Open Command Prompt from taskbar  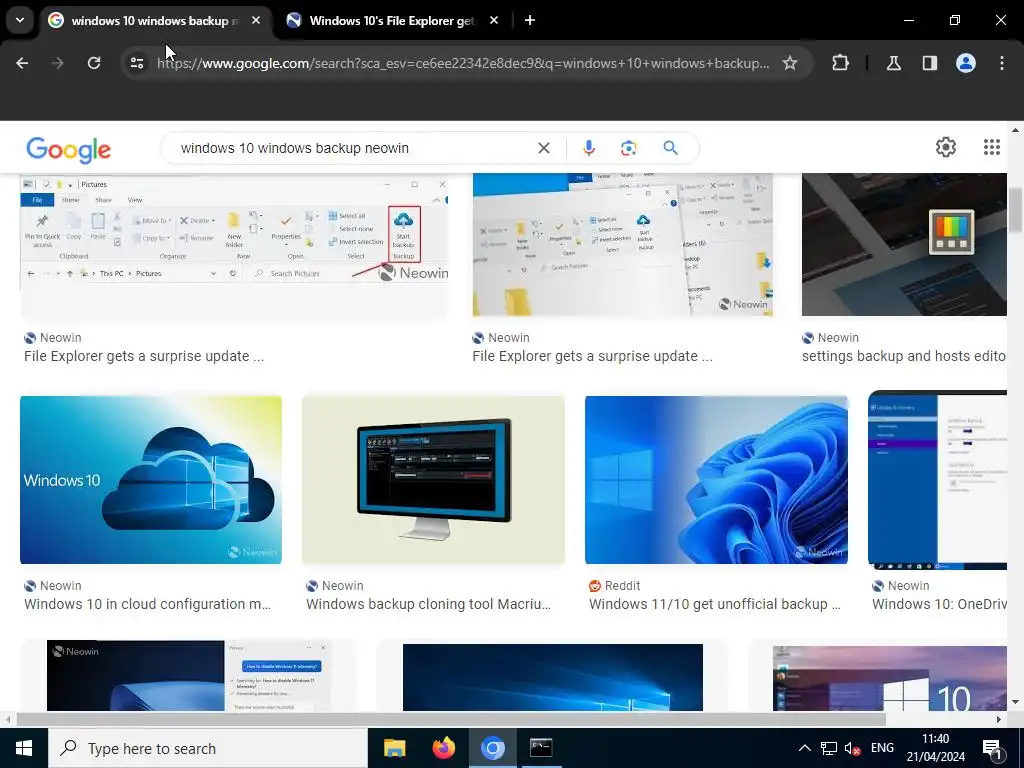(541, 748)
